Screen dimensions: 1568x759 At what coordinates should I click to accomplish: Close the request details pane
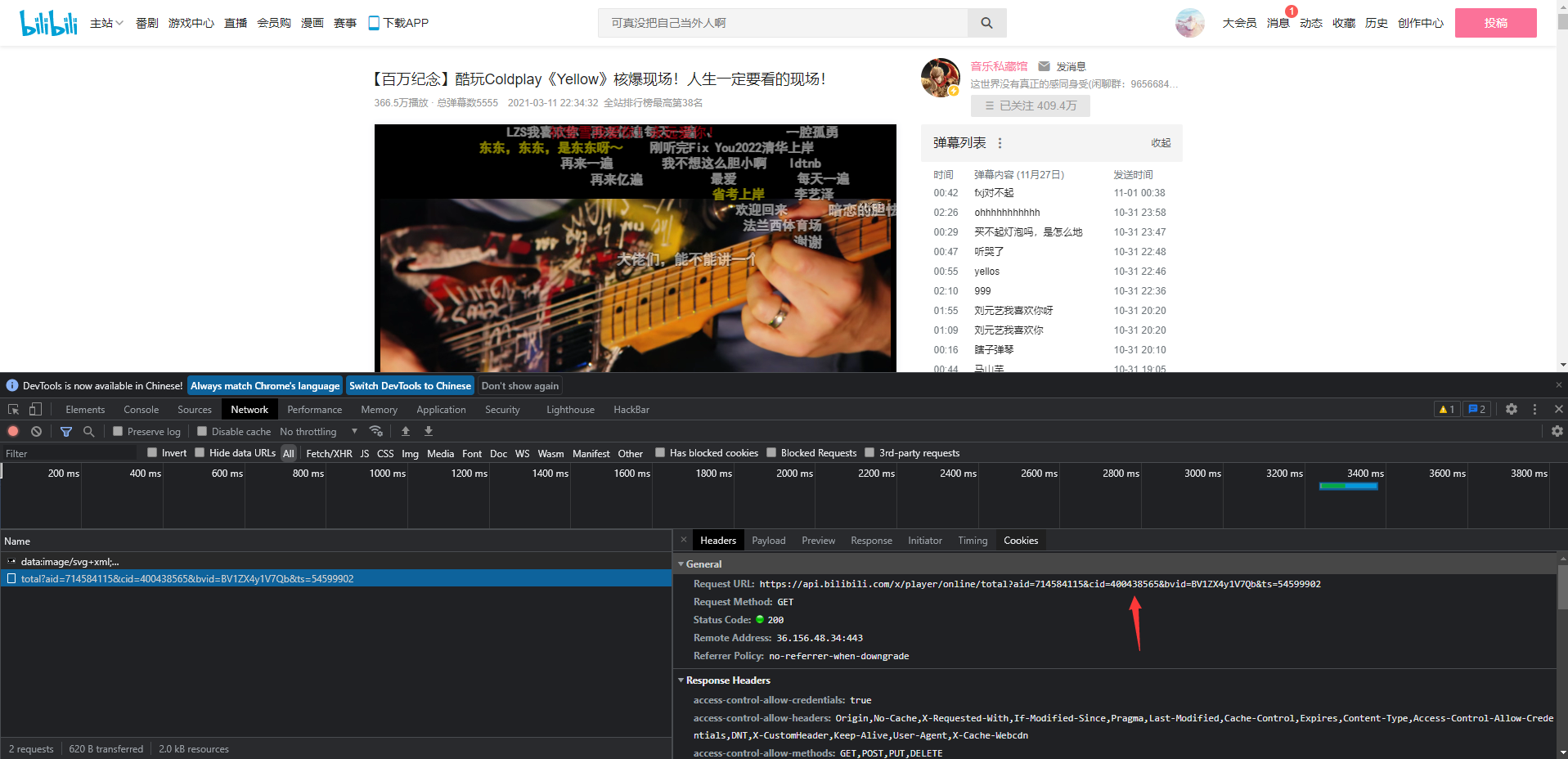684,540
